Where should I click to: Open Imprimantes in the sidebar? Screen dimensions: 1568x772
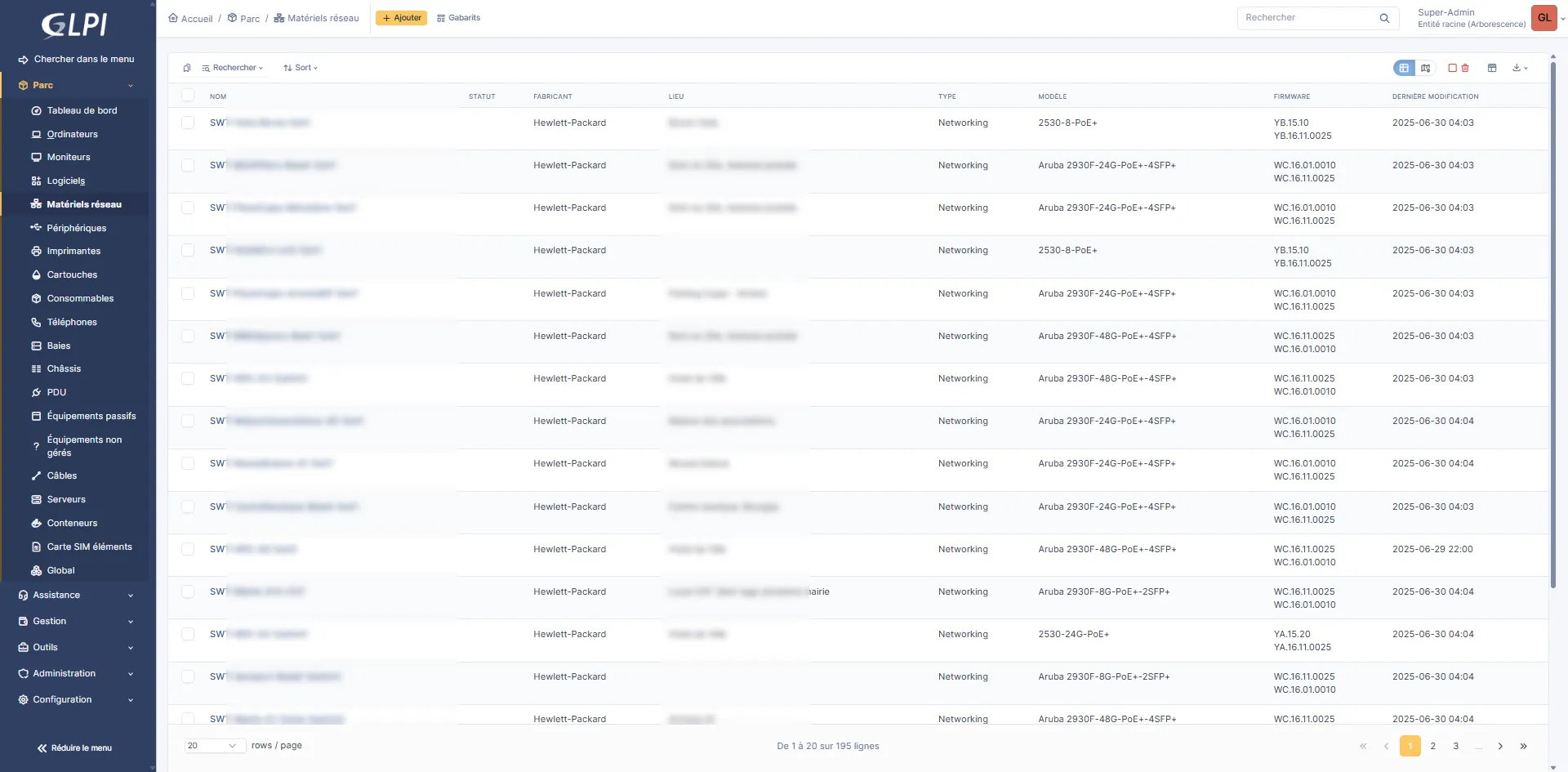[73, 252]
